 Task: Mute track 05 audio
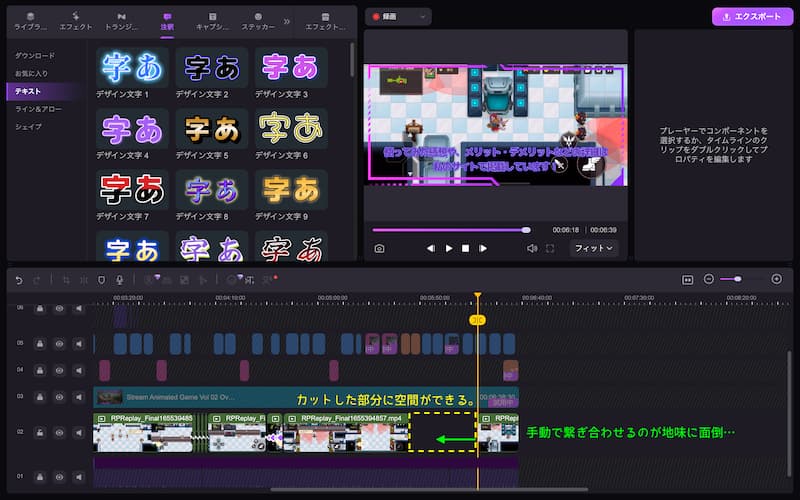point(79,344)
